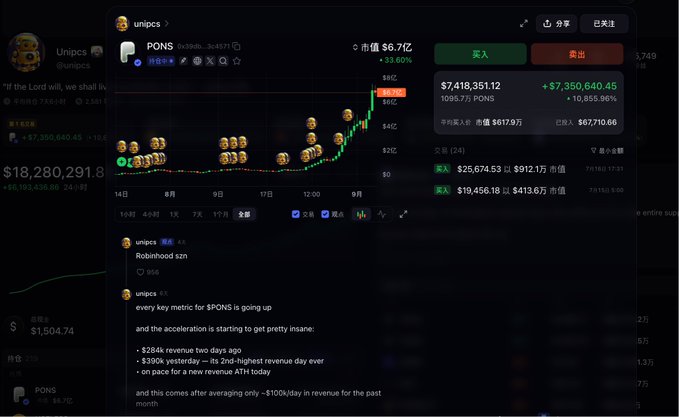Viewport: 679px width, 417px height.
Task: Click the 持仓中 holding badge
Action: coord(161,61)
